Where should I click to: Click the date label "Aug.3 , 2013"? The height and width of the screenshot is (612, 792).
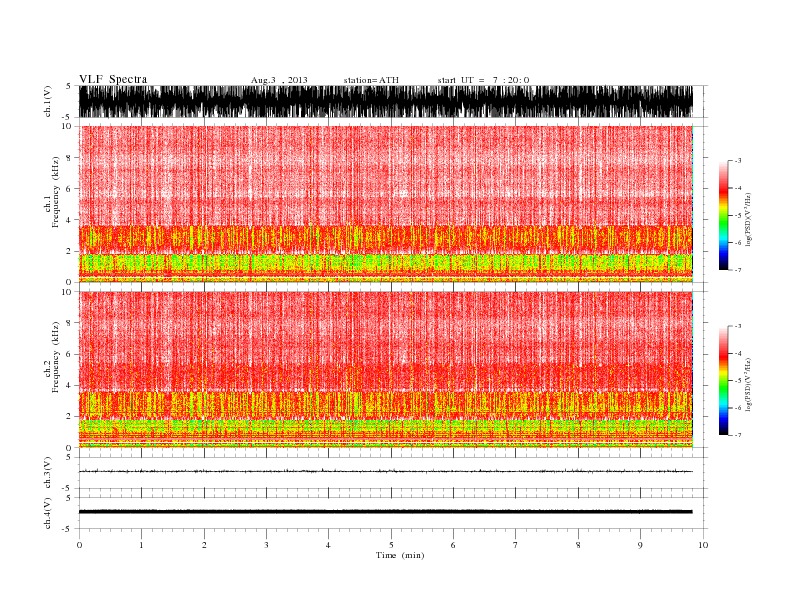pos(279,80)
